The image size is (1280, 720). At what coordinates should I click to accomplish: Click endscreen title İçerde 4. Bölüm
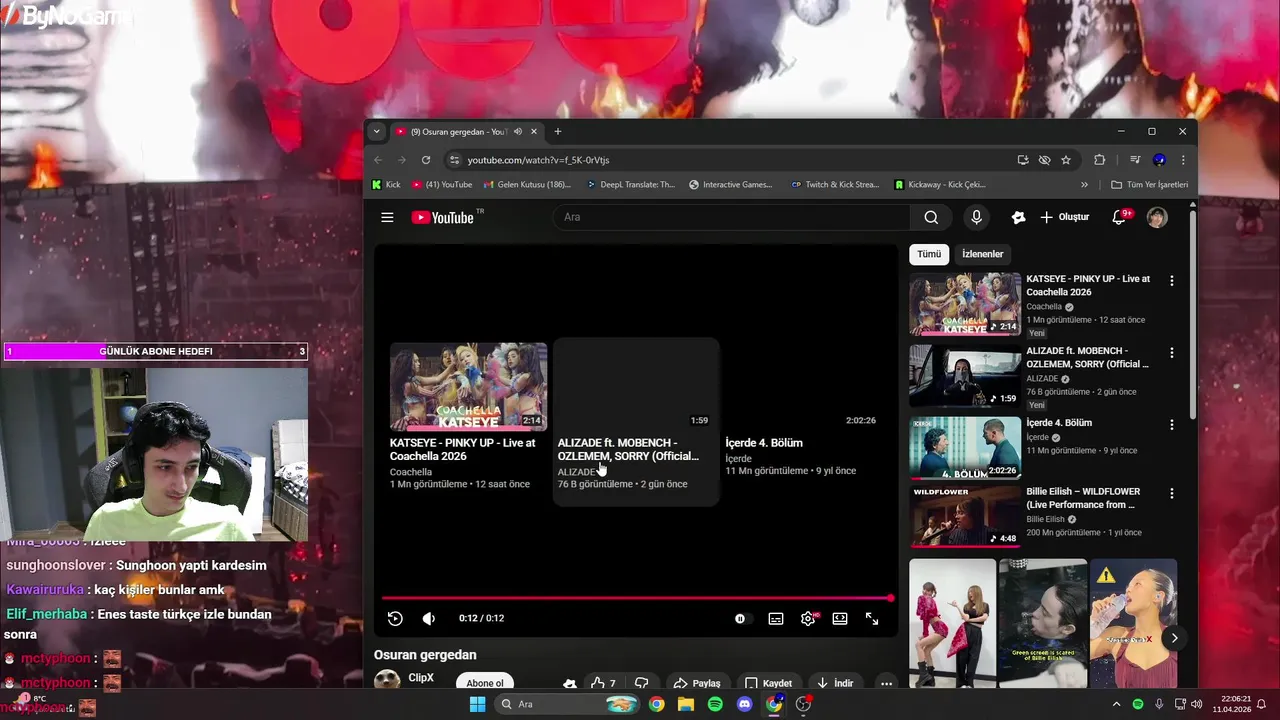pyautogui.click(x=764, y=443)
